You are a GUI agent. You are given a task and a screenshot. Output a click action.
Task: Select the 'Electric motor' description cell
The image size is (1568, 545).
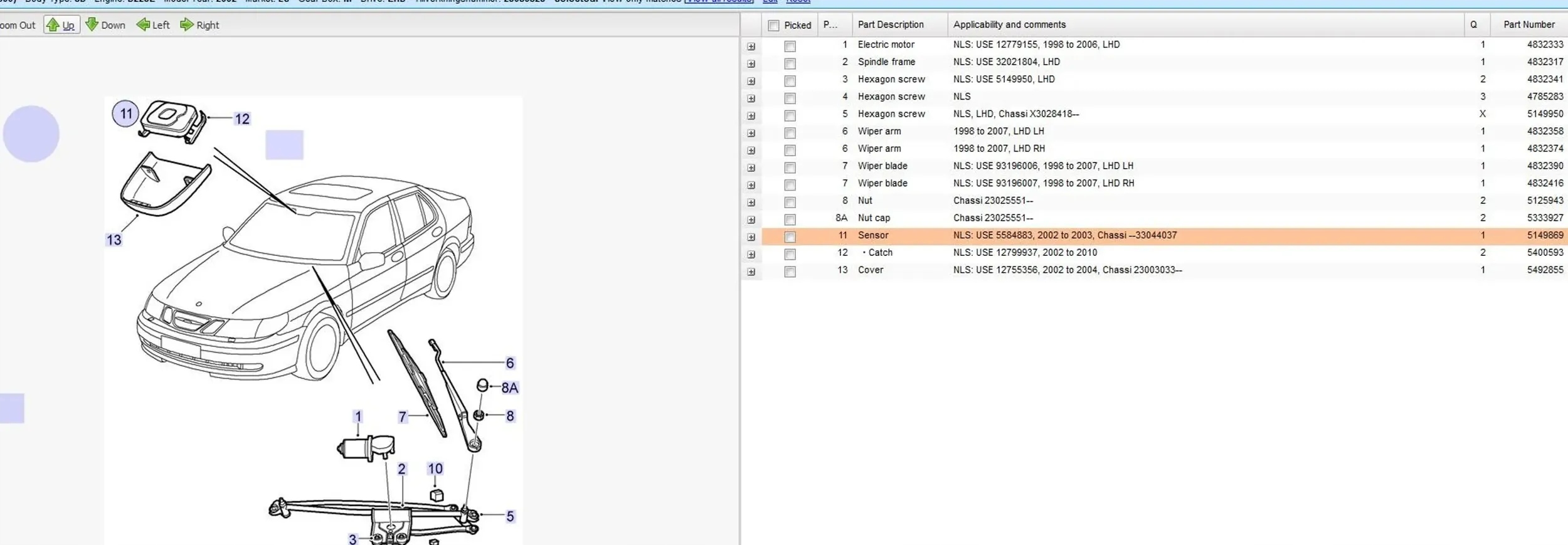point(886,45)
